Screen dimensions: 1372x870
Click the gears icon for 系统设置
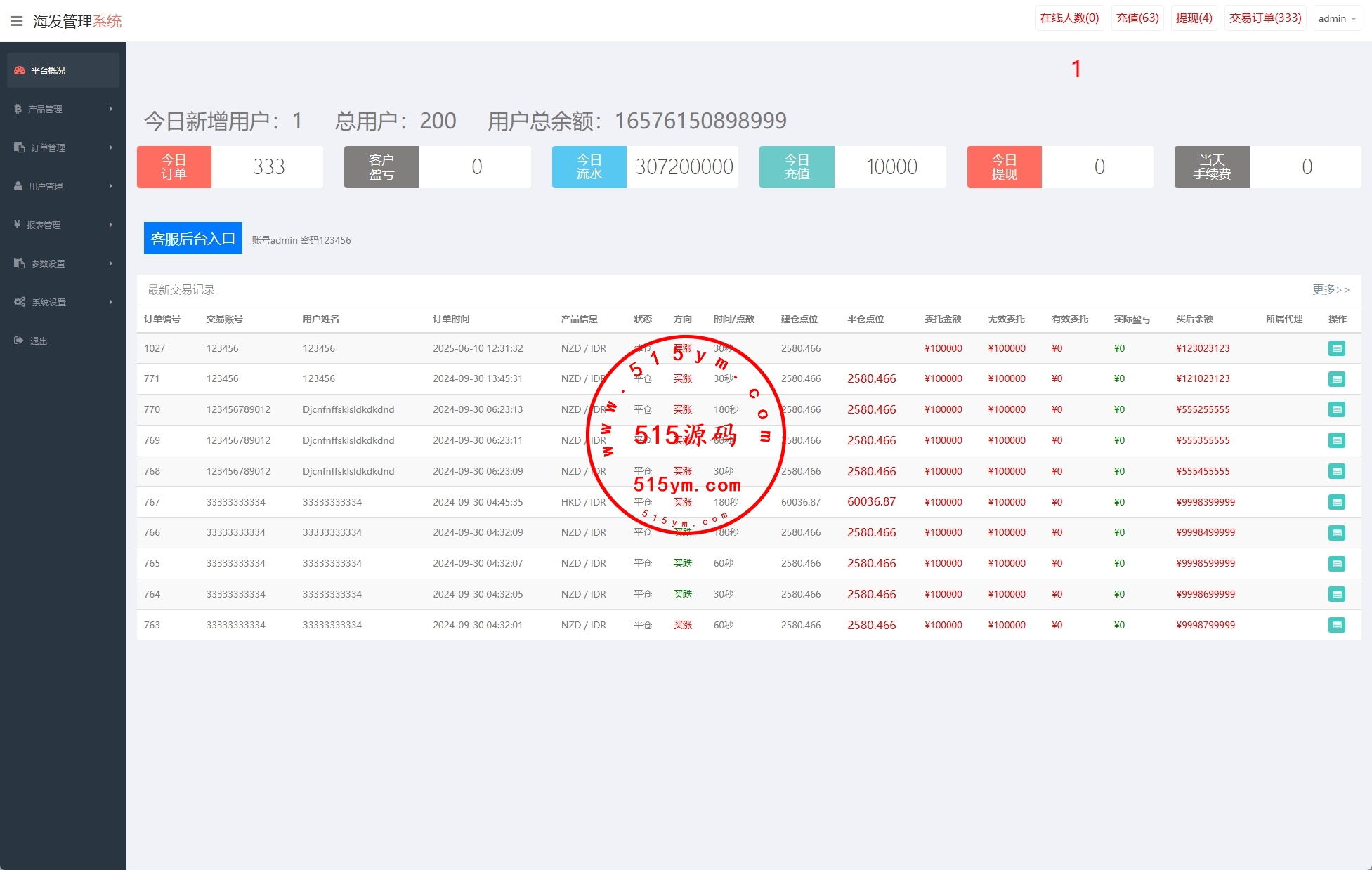pos(20,302)
